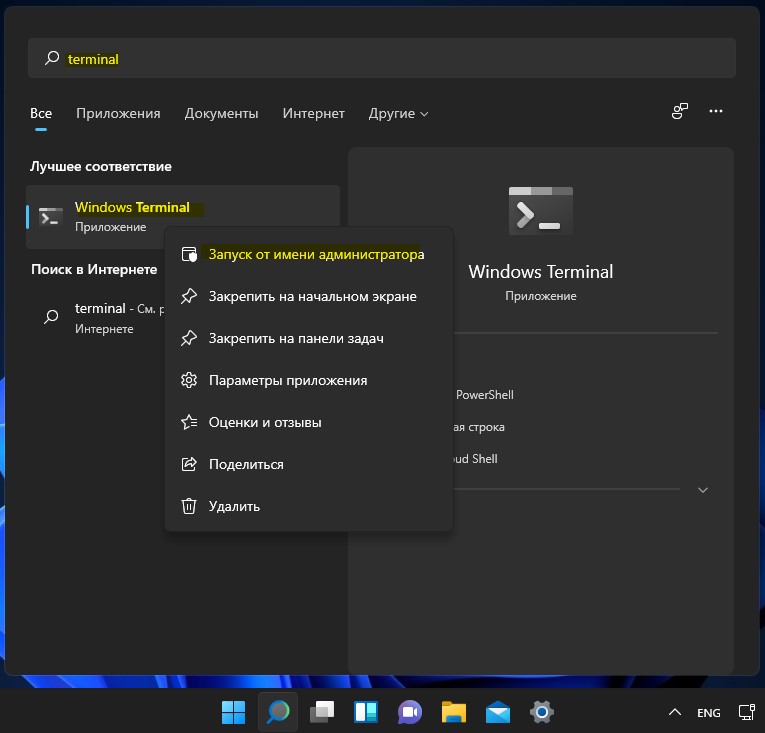
Task: Launch the Chat app from taskbar
Action: (410, 713)
